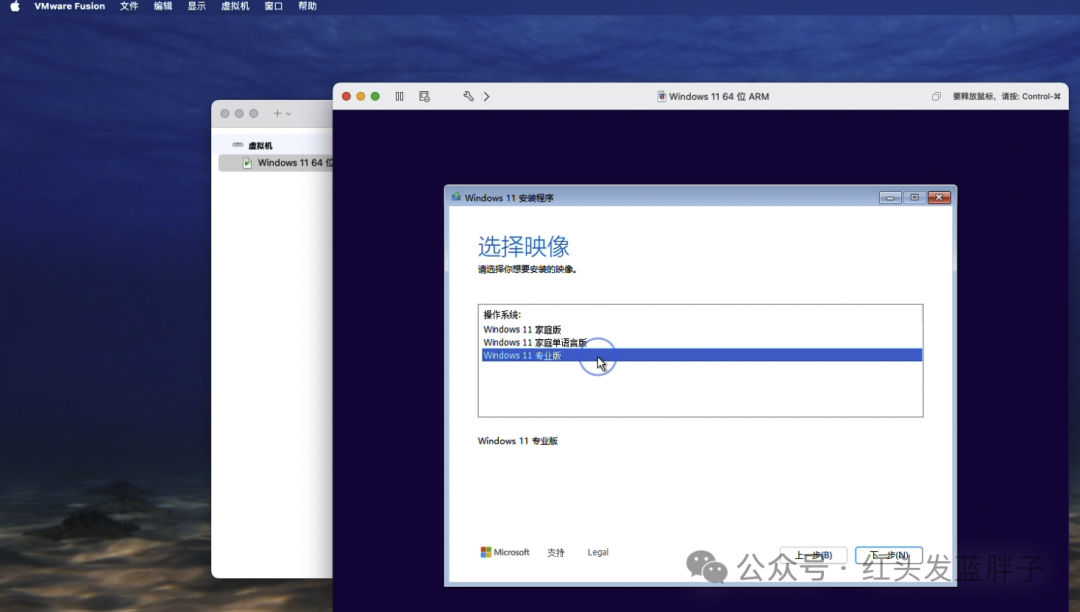Open the Legal link
Screen dimensions: 1080x612
click(598, 552)
